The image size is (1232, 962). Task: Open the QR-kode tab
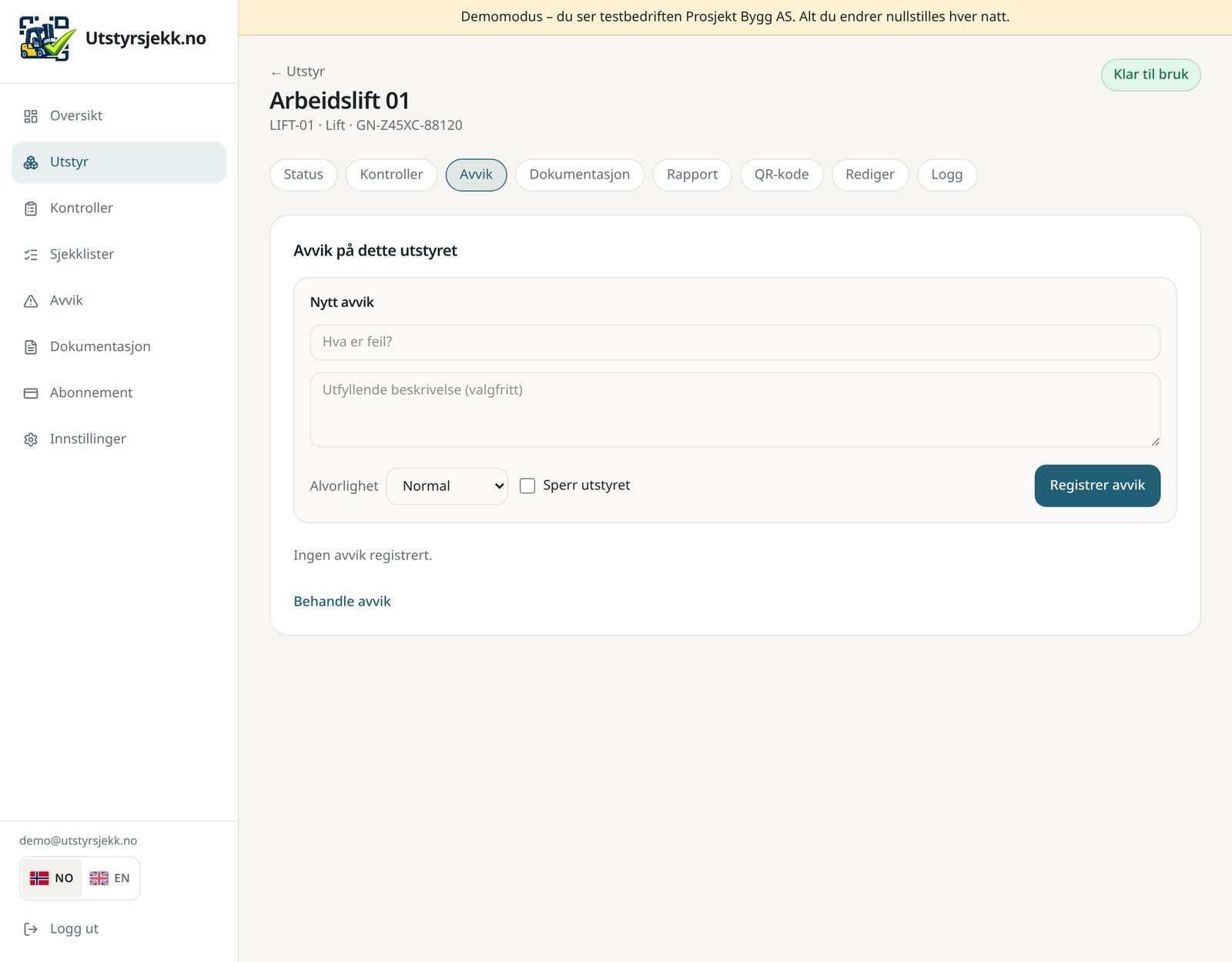782,175
